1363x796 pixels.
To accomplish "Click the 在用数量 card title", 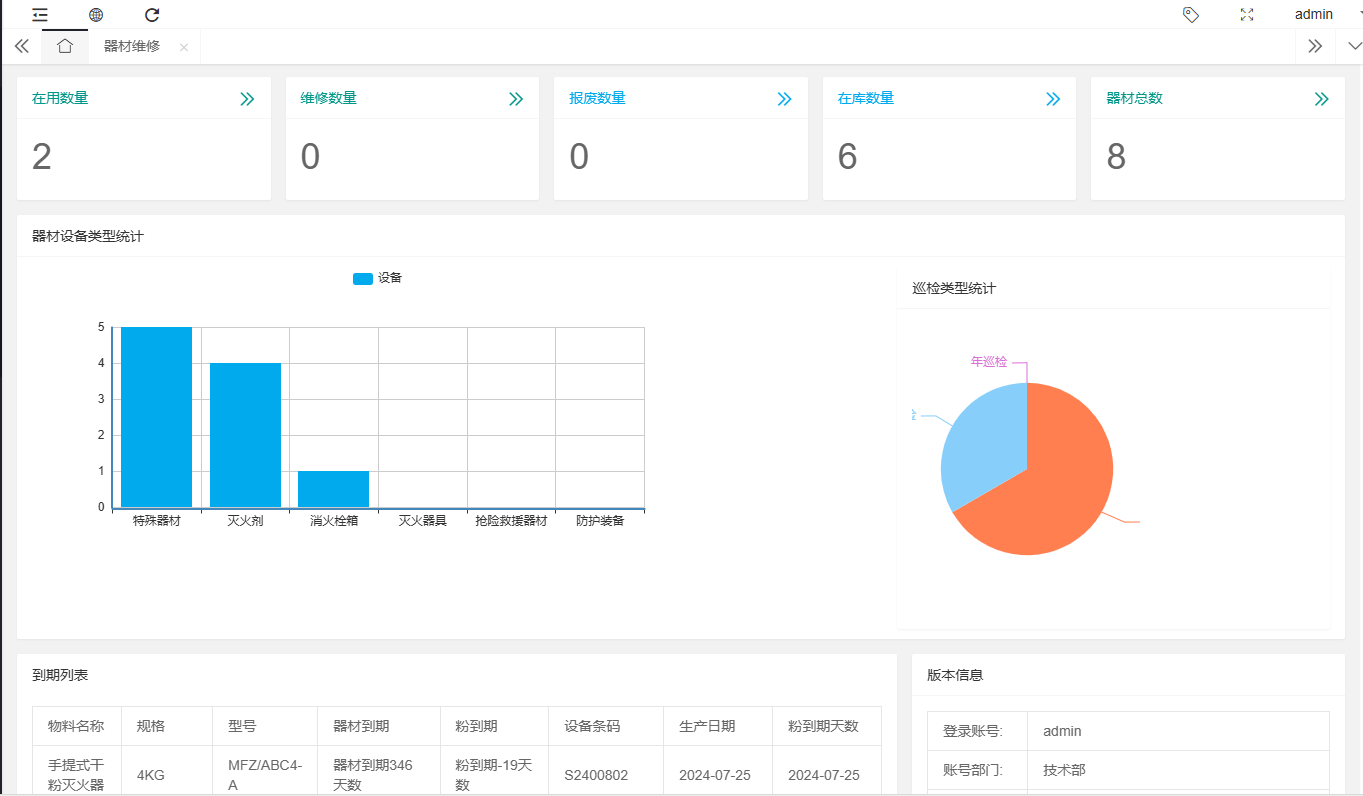I will coord(60,98).
